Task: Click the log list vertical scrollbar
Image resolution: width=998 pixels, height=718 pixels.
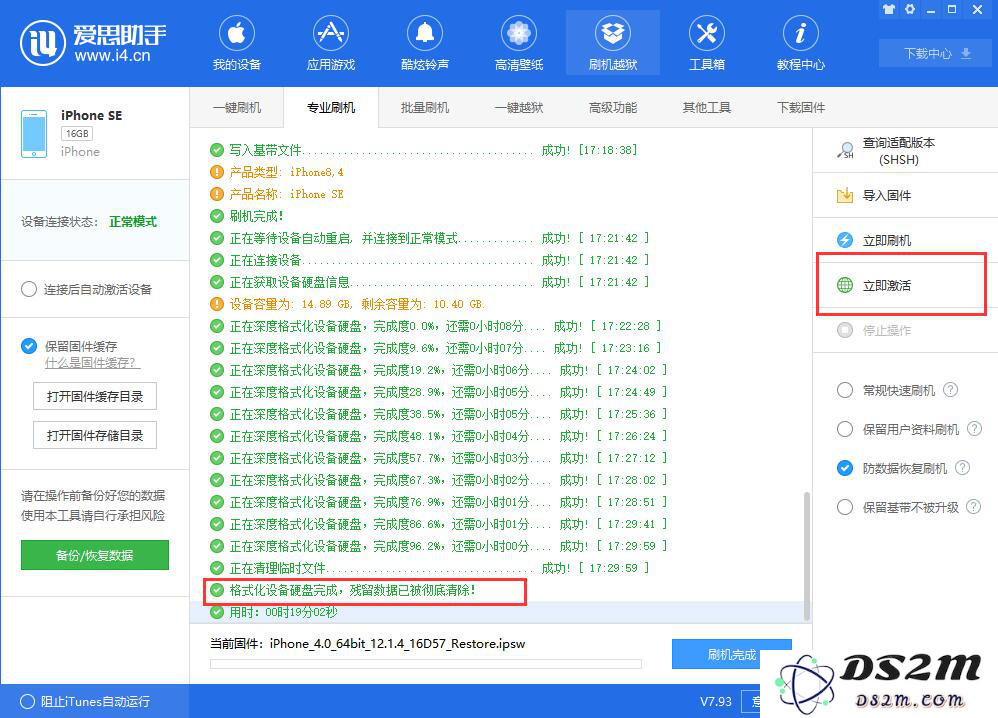Action: click(x=806, y=555)
